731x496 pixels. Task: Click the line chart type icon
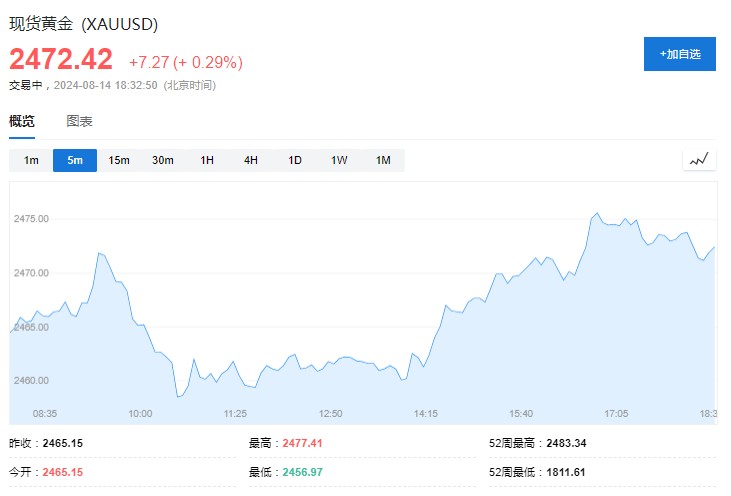tap(698, 160)
